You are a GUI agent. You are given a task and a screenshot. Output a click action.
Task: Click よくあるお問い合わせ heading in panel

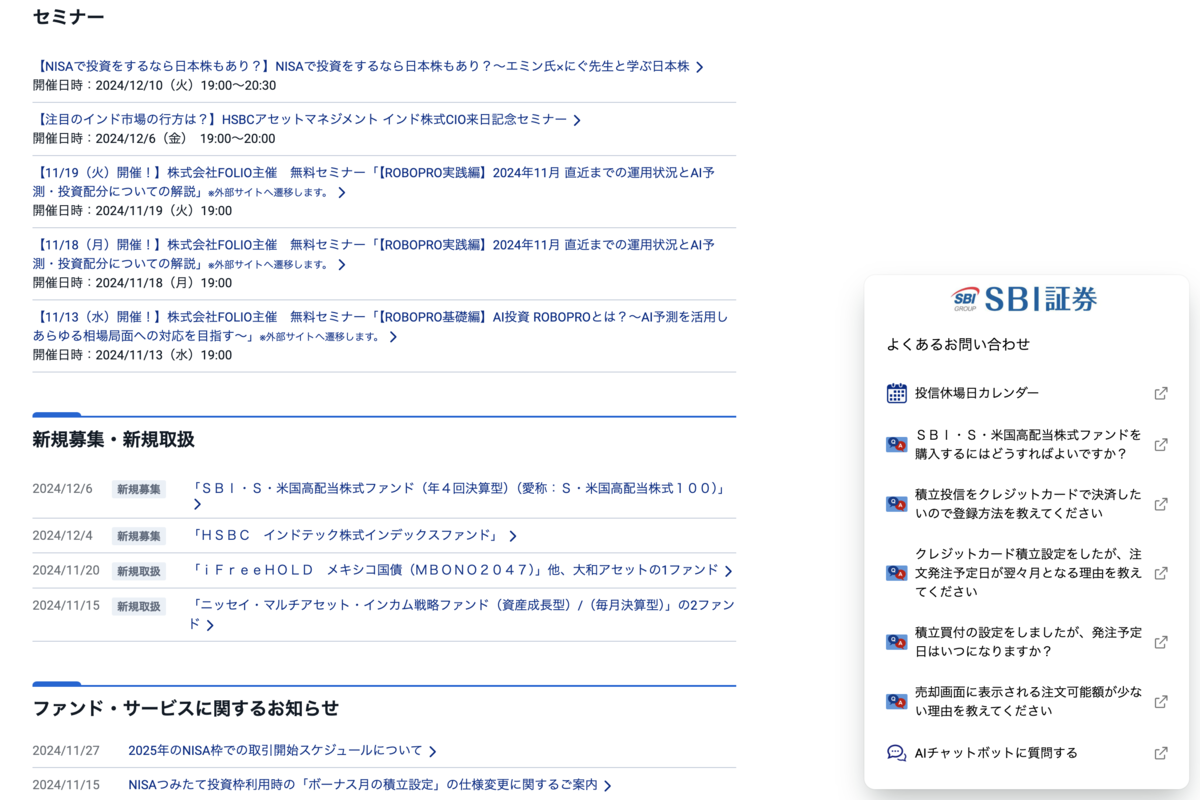[958, 344]
